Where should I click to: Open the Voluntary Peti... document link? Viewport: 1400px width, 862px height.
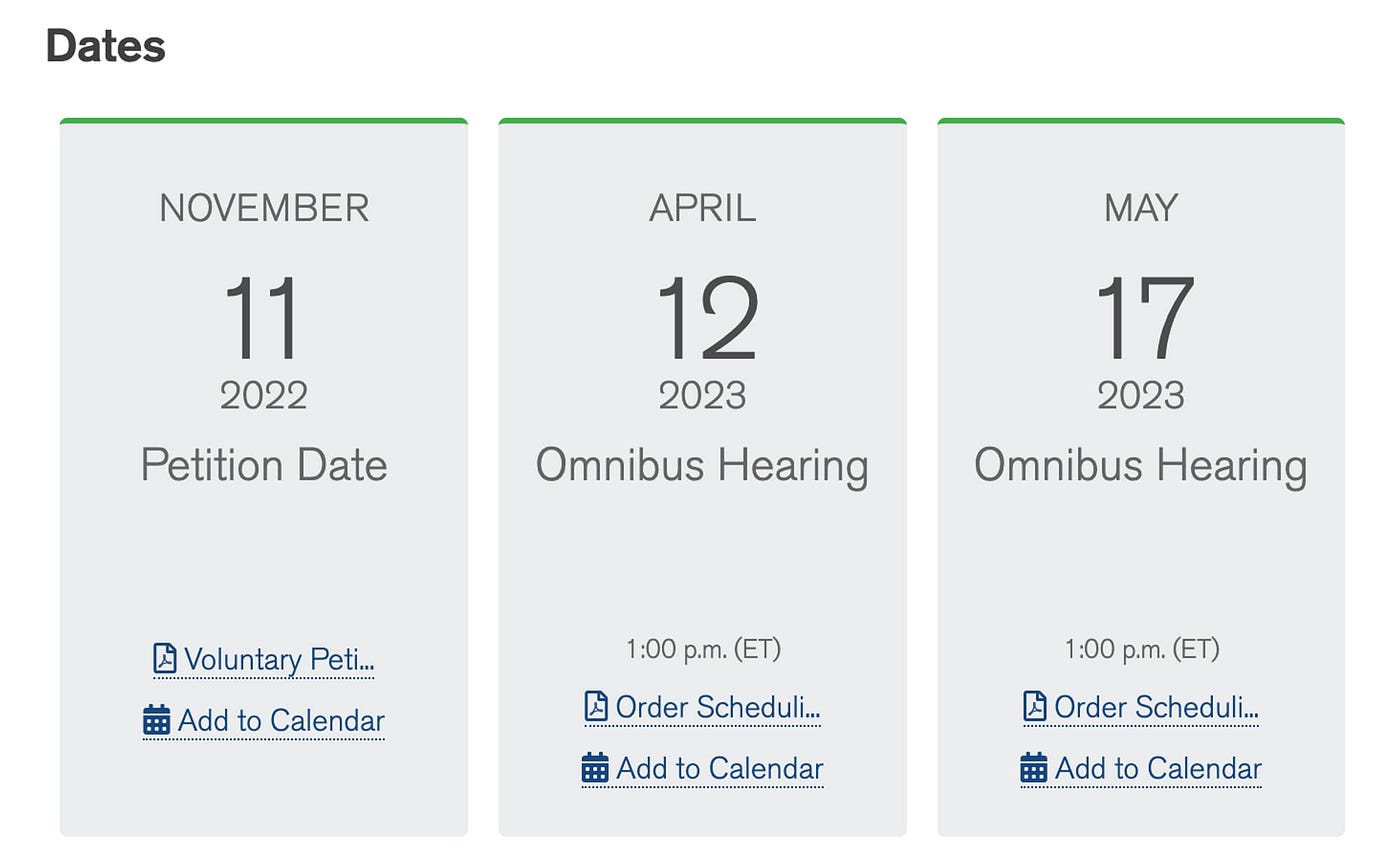point(279,660)
